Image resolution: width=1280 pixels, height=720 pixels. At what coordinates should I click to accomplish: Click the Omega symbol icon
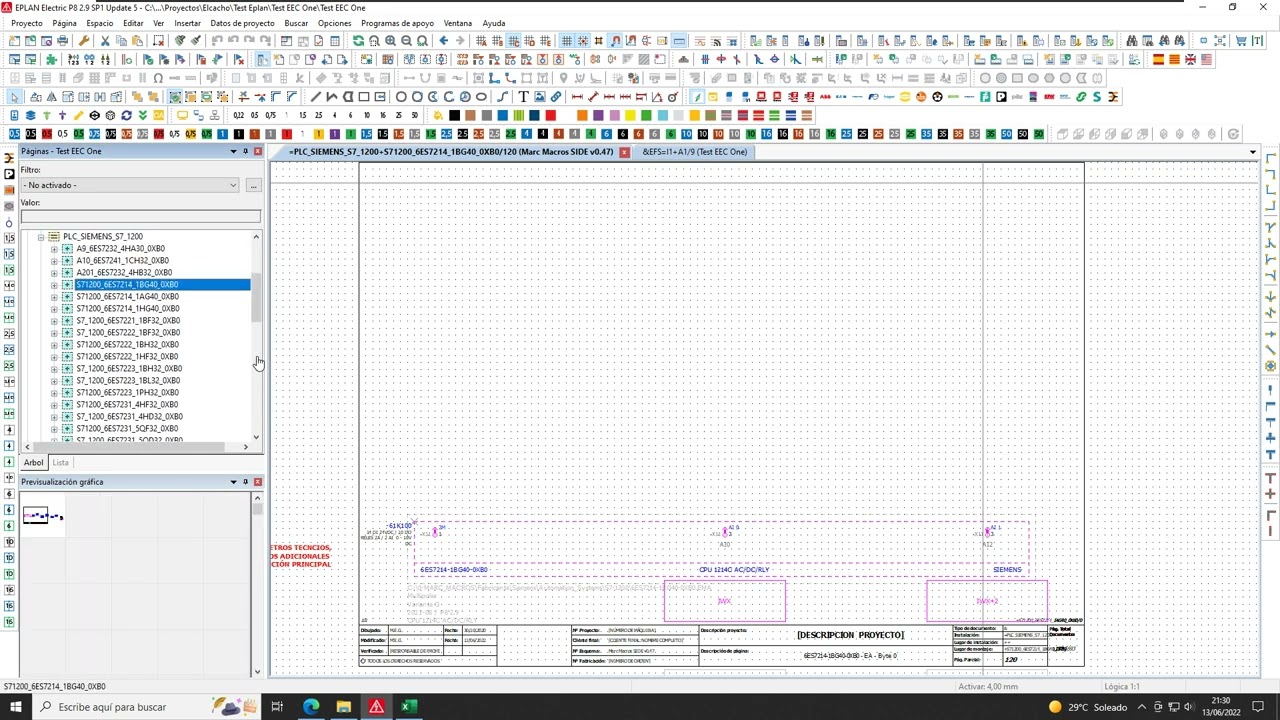pos(158,78)
